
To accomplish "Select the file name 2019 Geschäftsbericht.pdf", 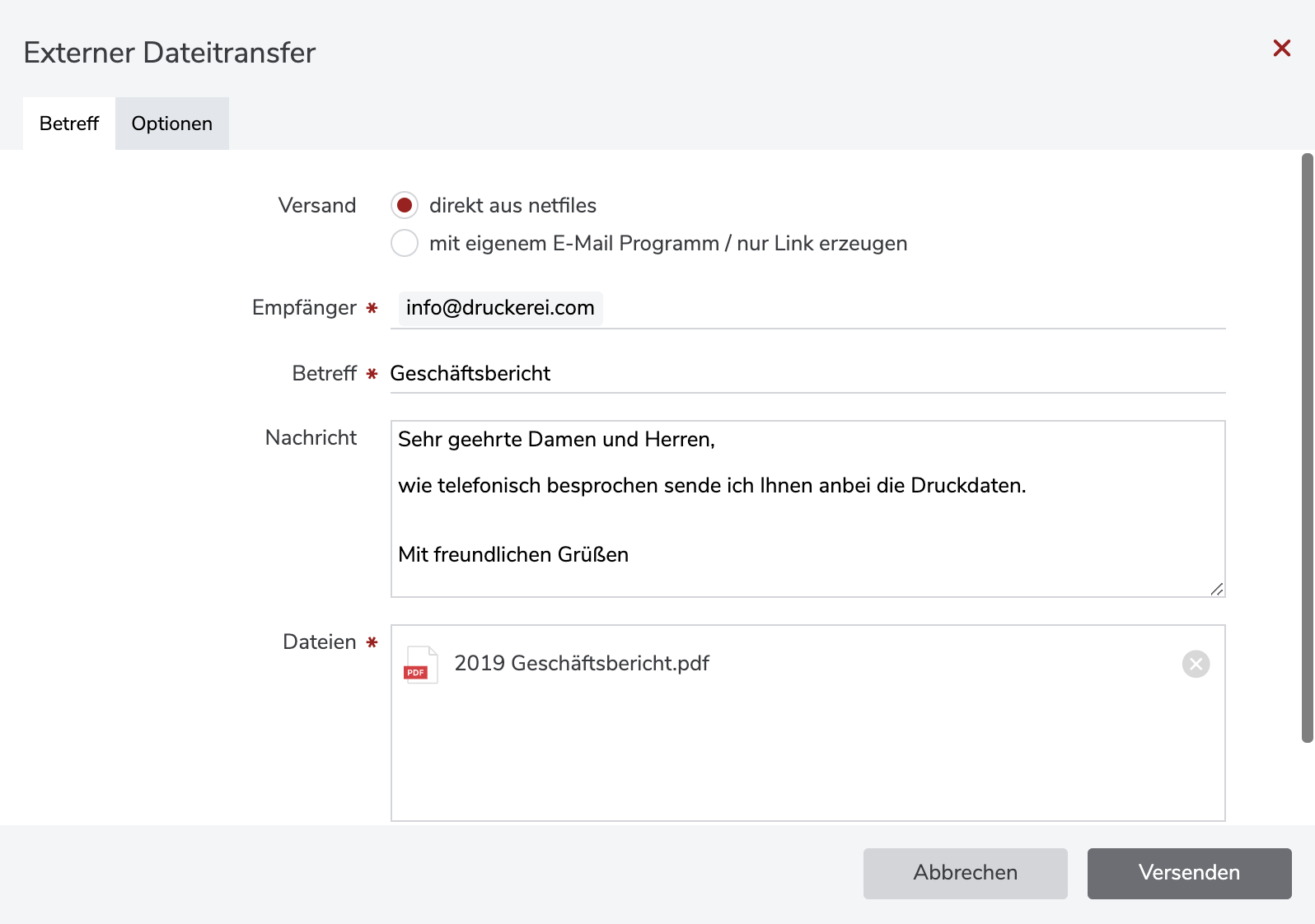I will 581,664.
